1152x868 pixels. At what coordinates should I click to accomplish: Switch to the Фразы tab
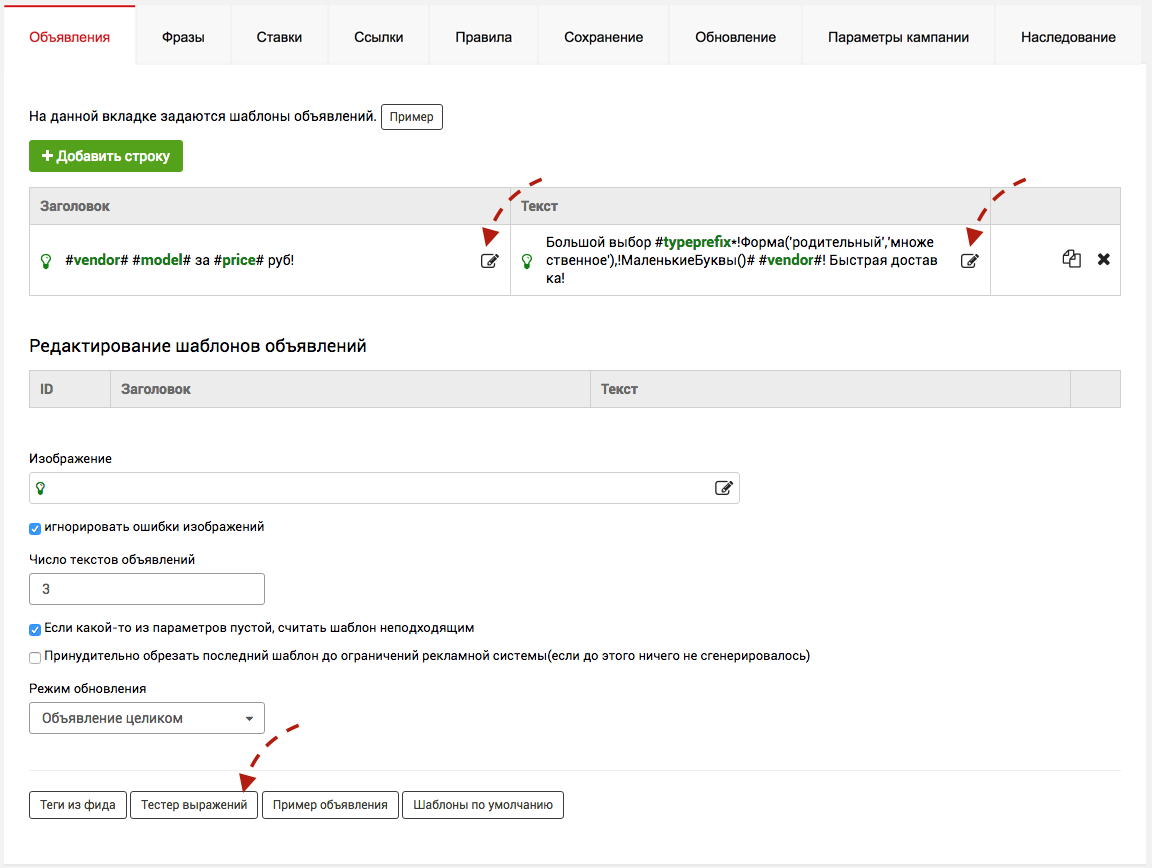(183, 37)
